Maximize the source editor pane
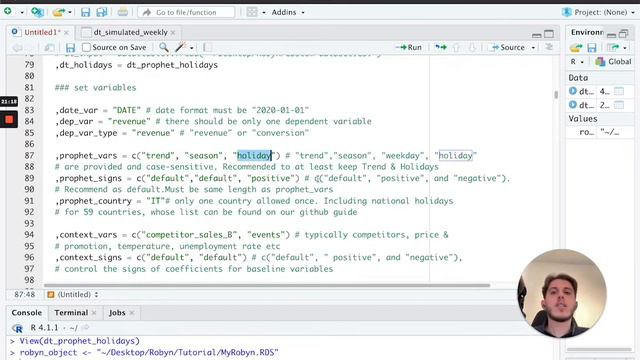Viewport: 640px width, 360px height. click(x=549, y=33)
